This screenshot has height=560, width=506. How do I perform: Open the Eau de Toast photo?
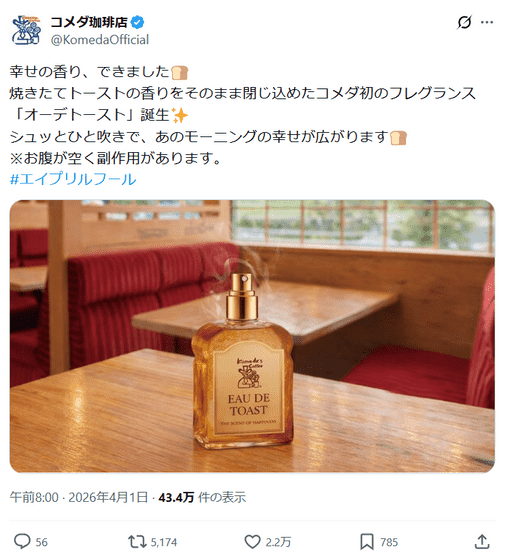tap(252, 336)
